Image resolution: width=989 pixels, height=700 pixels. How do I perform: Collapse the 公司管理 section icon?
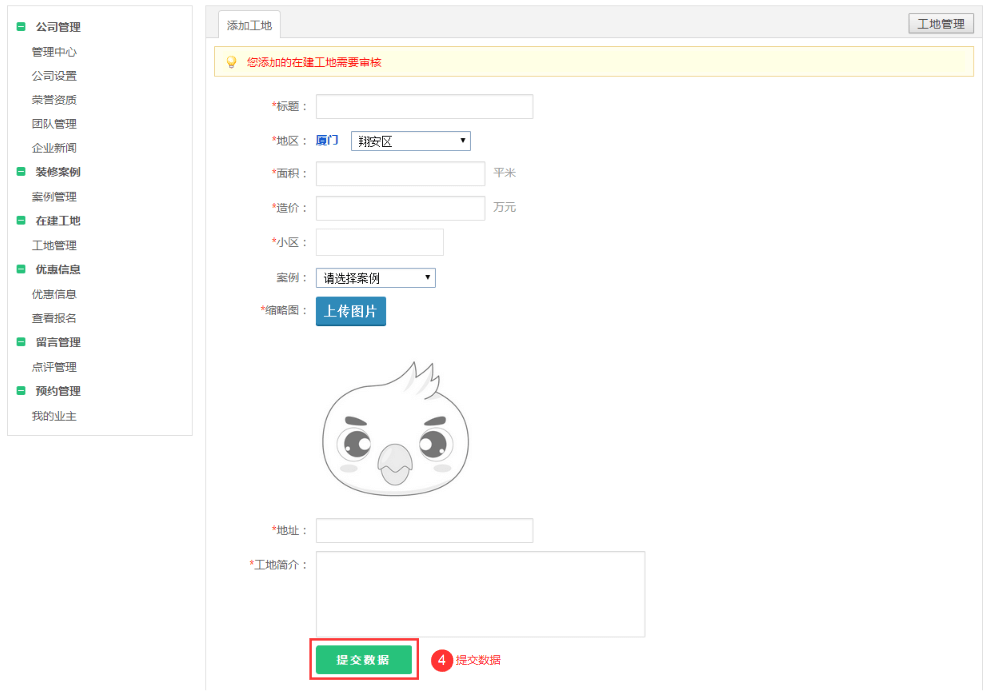pos(21,27)
